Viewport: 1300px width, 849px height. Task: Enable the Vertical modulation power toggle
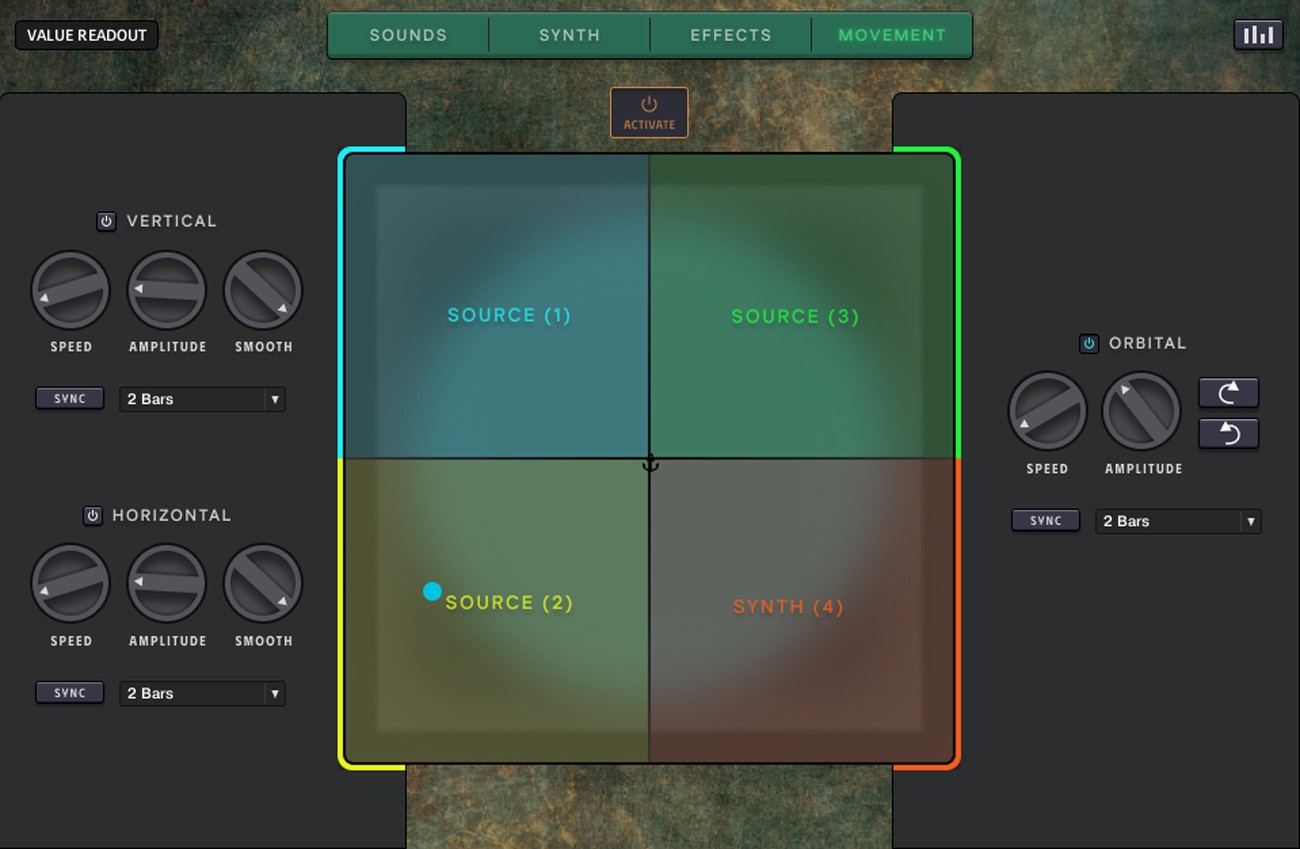(106, 221)
